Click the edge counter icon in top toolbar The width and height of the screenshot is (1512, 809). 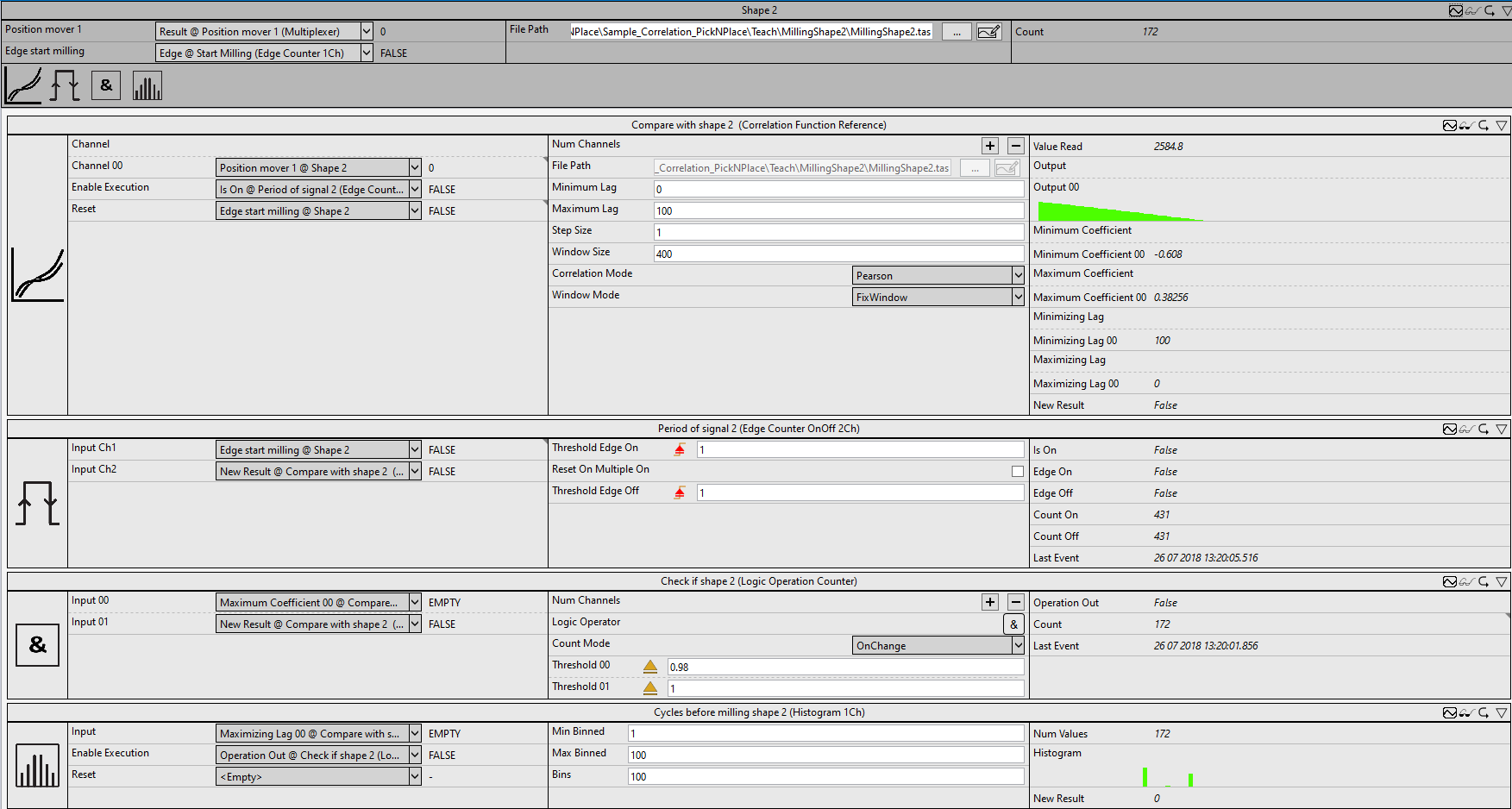[65, 86]
